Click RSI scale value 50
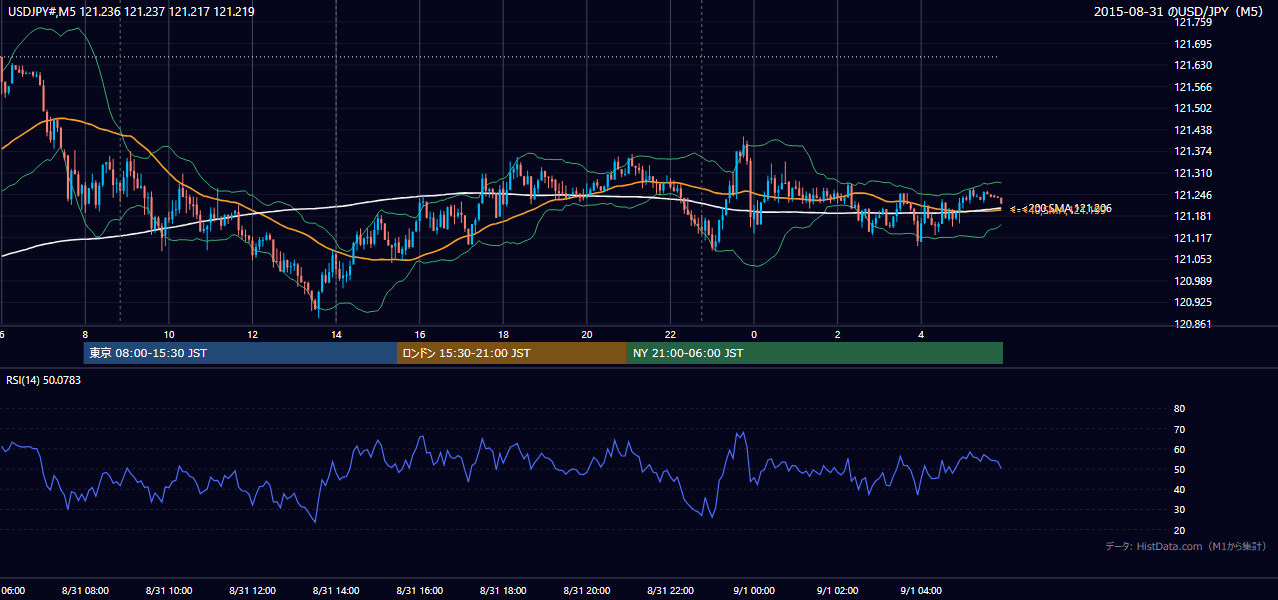Viewport: 1278px width, 600px height. pyautogui.click(x=1179, y=469)
